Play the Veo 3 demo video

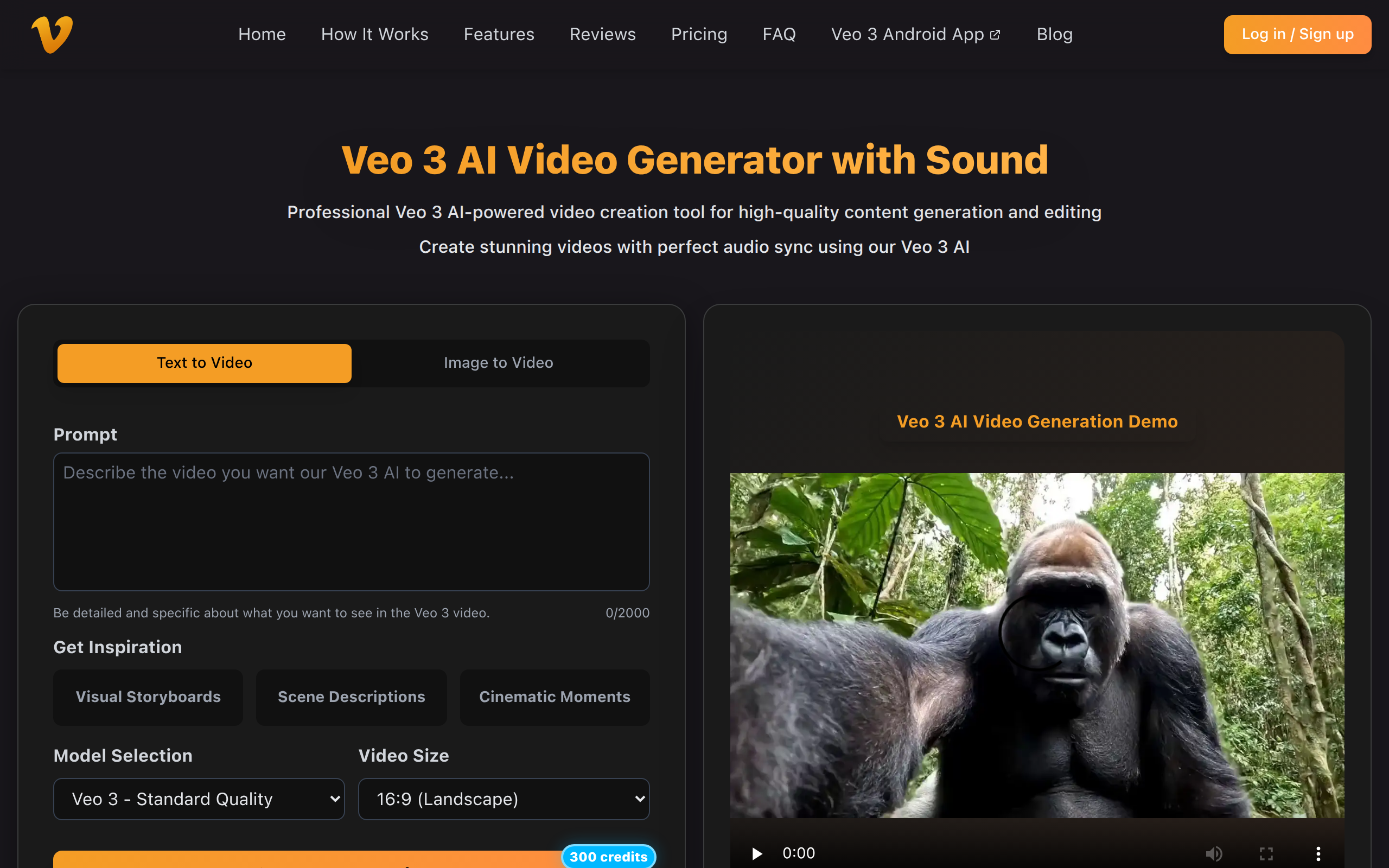pyautogui.click(x=757, y=853)
